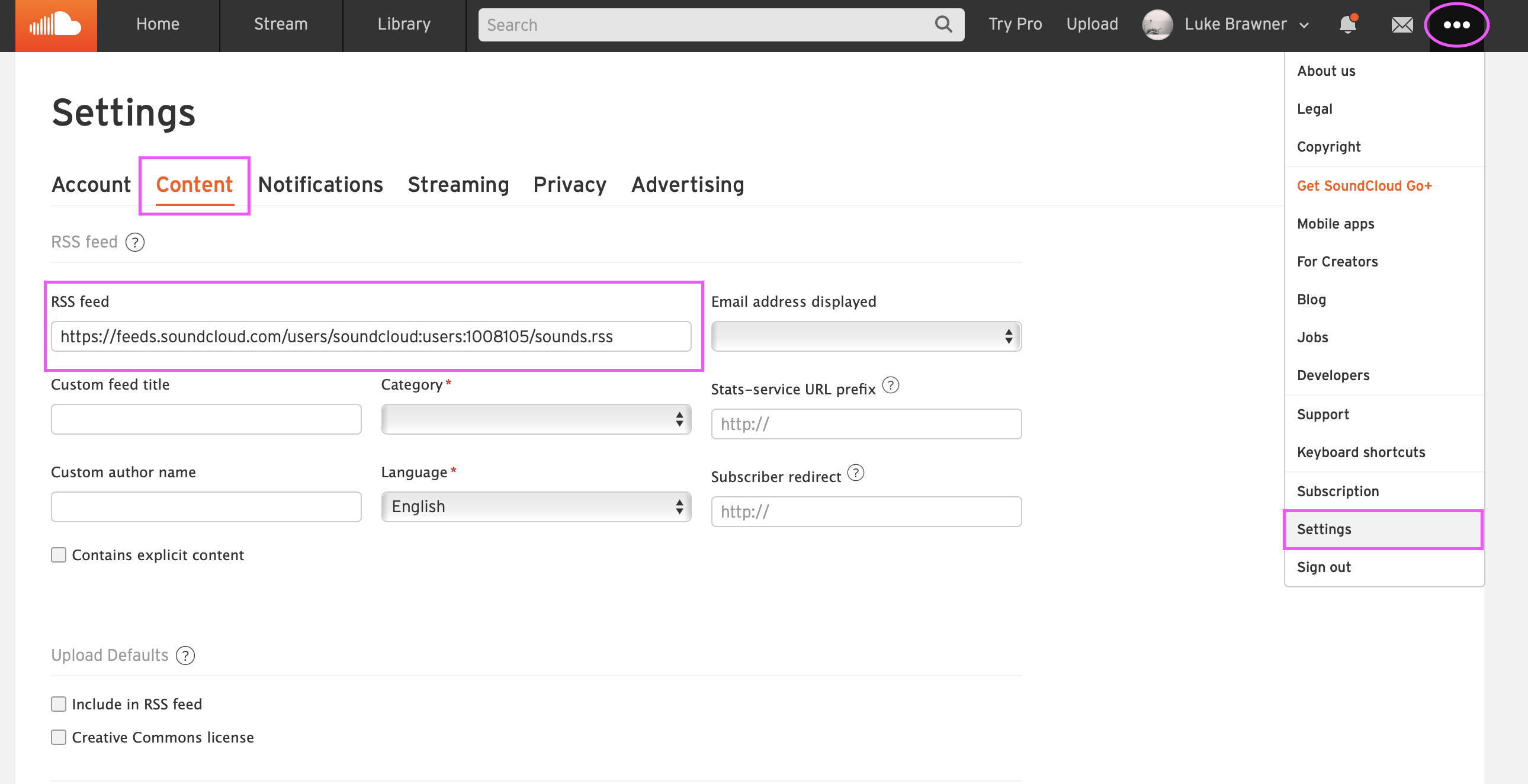1528x784 pixels.
Task: Open Language dropdown showing English
Action: (536, 506)
